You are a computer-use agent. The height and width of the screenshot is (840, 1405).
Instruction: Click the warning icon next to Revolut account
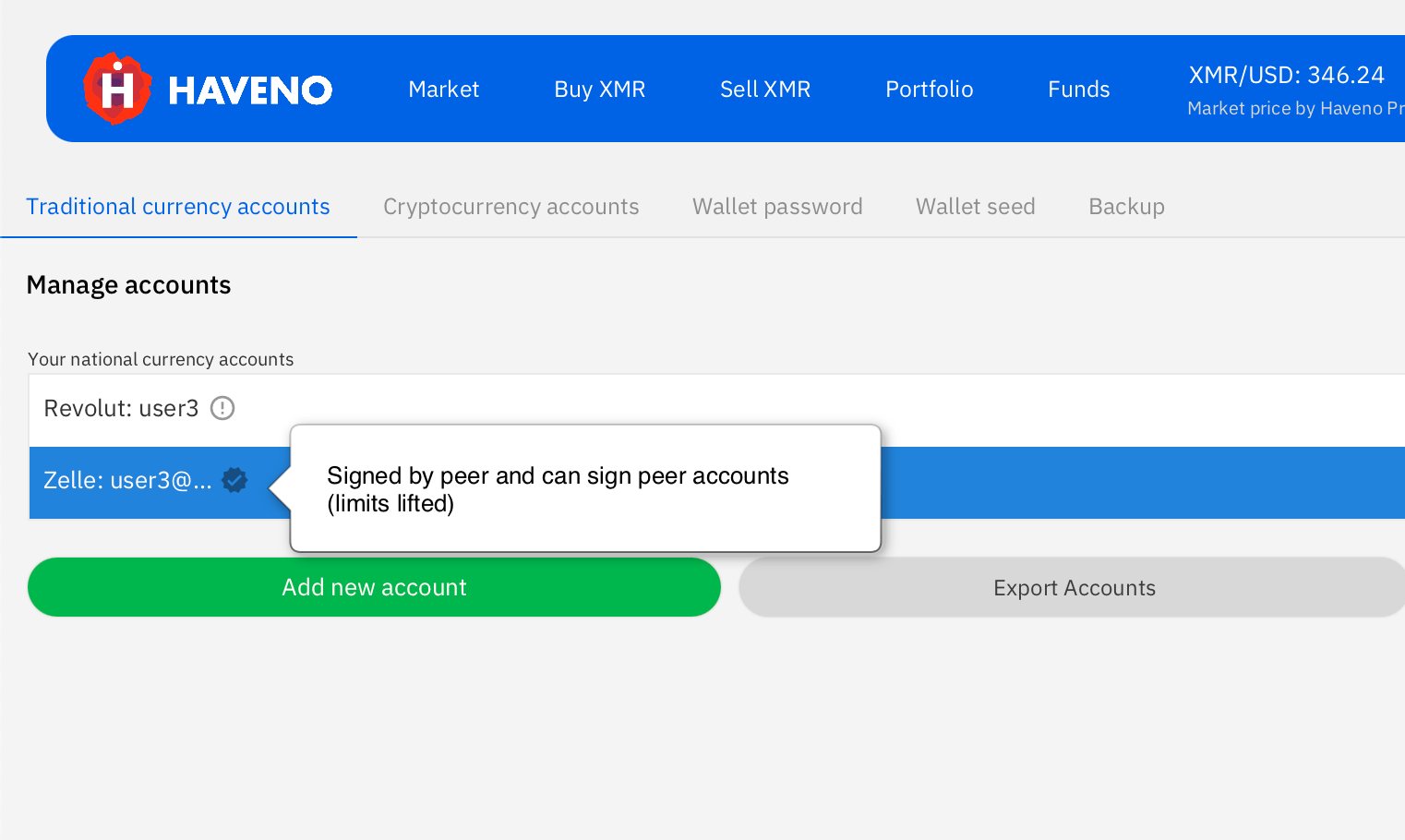(222, 408)
